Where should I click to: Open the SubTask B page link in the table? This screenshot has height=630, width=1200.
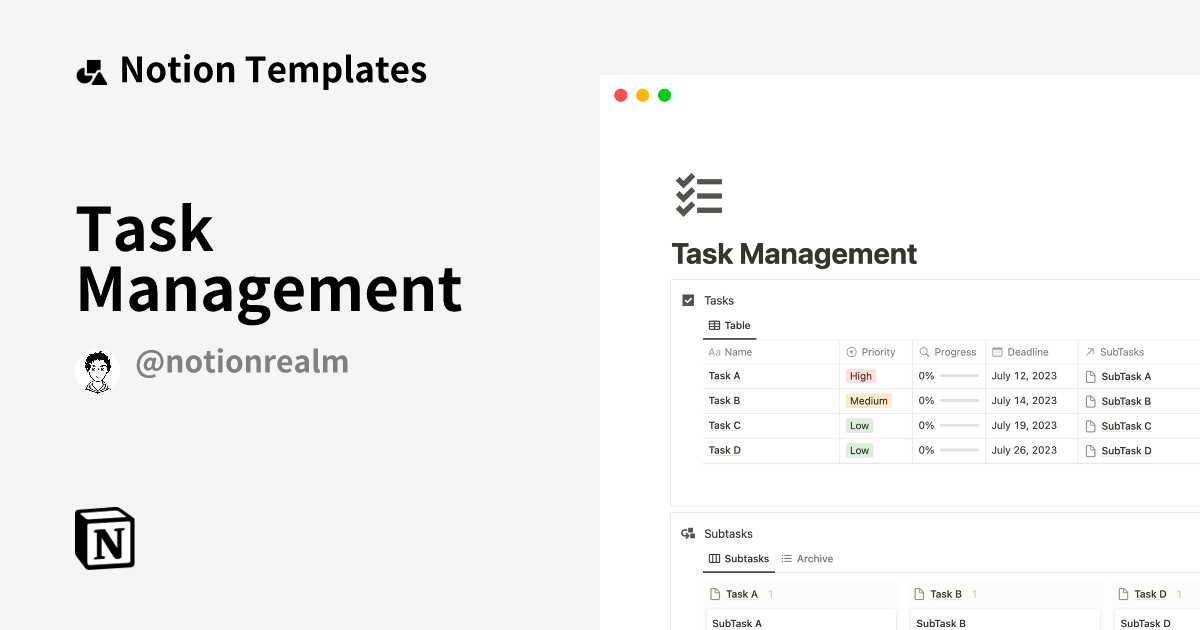pyautogui.click(x=1126, y=401)
